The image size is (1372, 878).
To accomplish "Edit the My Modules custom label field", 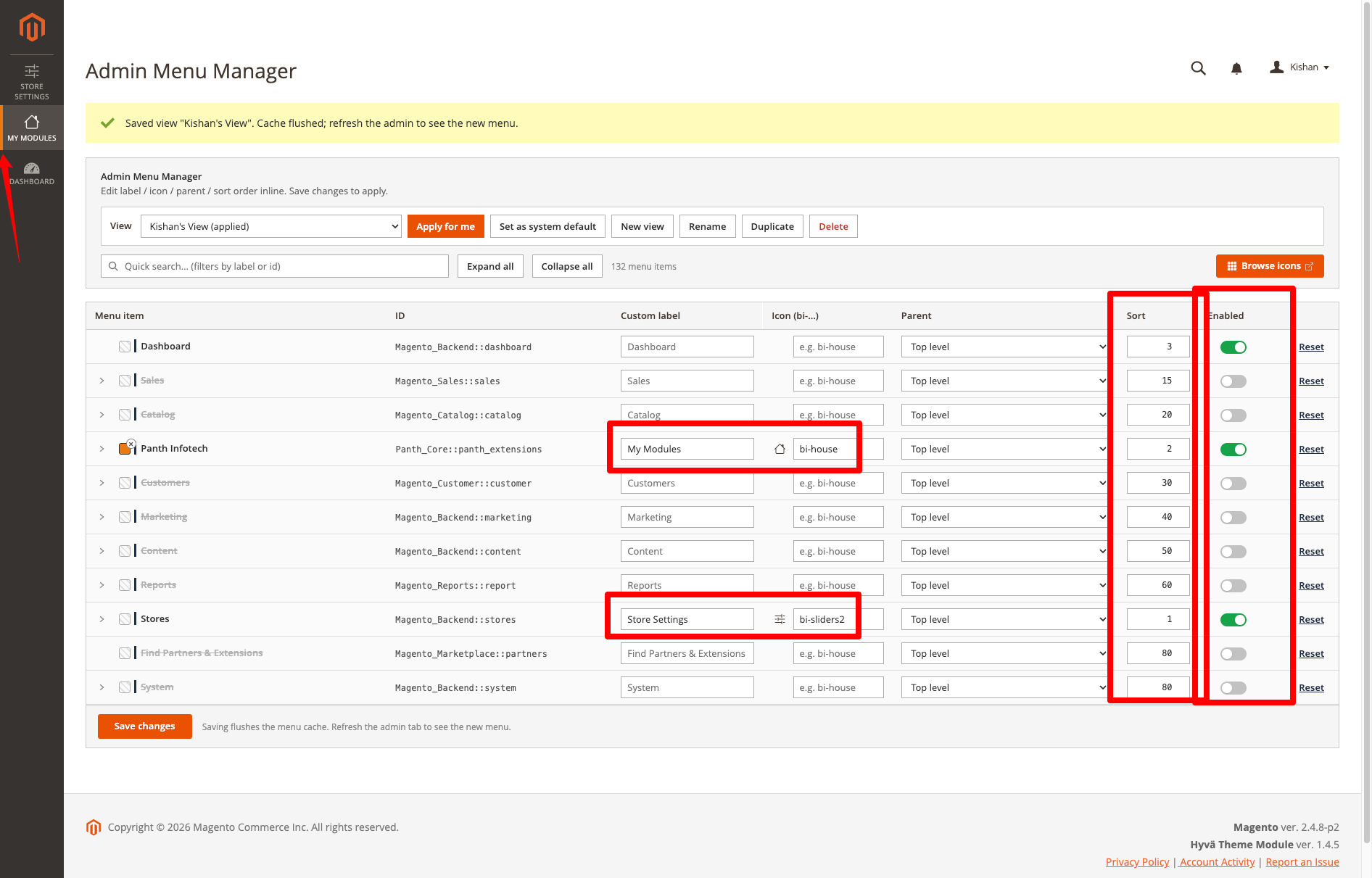I will tap(687, 449).
